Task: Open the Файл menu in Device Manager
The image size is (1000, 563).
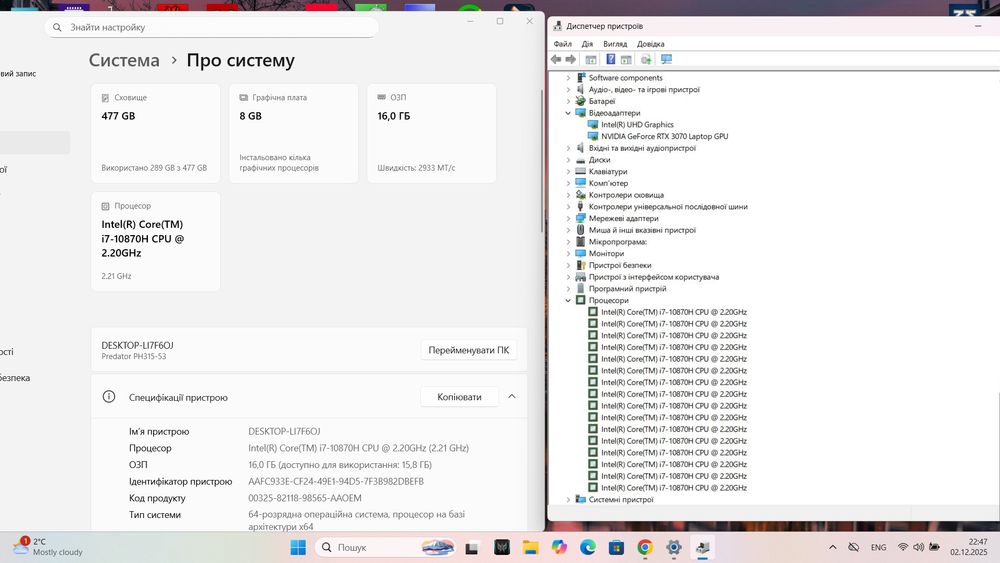Action: coord(562,44)
